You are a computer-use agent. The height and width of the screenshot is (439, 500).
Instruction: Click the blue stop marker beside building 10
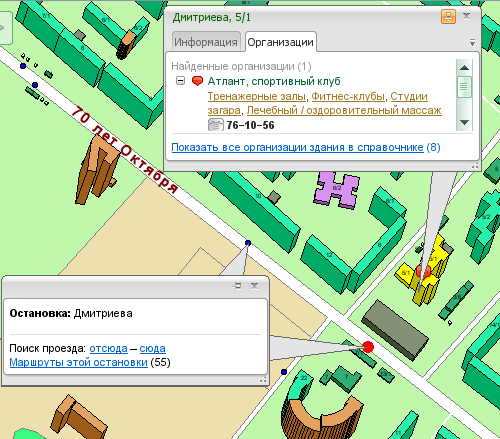pos(248,243)
